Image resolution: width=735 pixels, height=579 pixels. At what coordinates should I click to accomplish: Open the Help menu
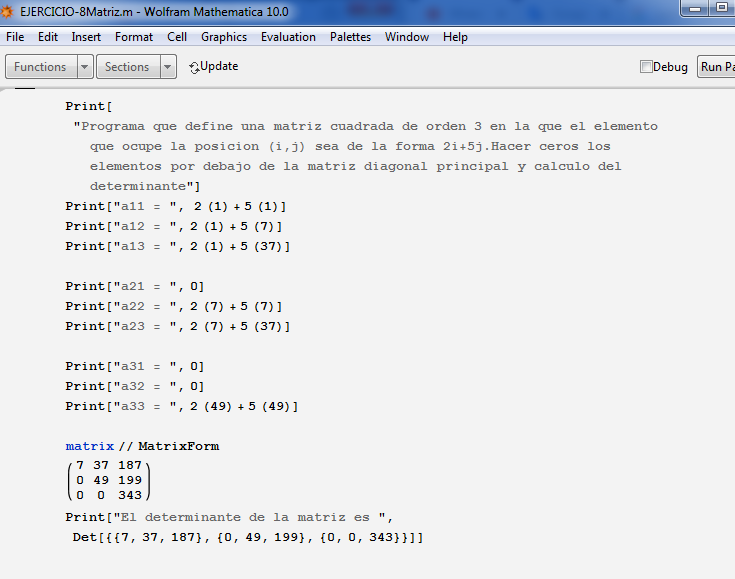(x=455, y=37)
